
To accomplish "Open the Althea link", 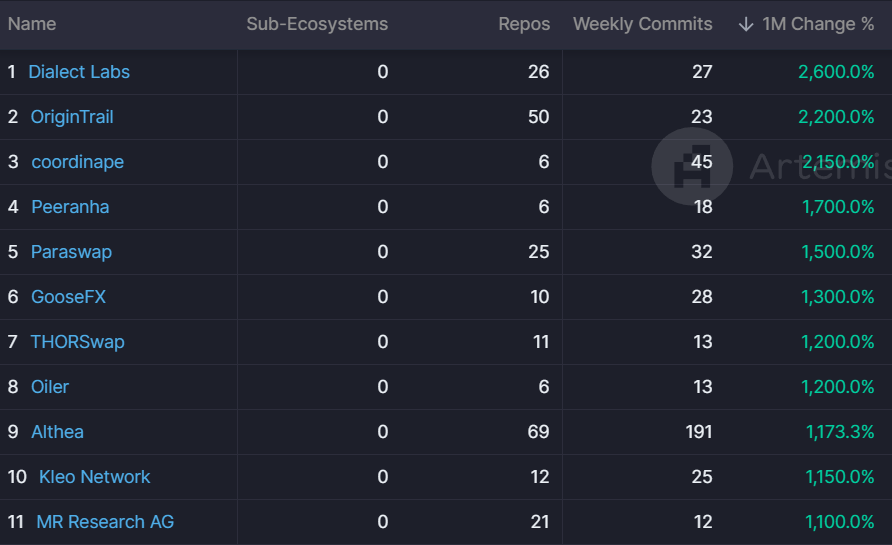I will pyautogui.click(x=57, y=431).
